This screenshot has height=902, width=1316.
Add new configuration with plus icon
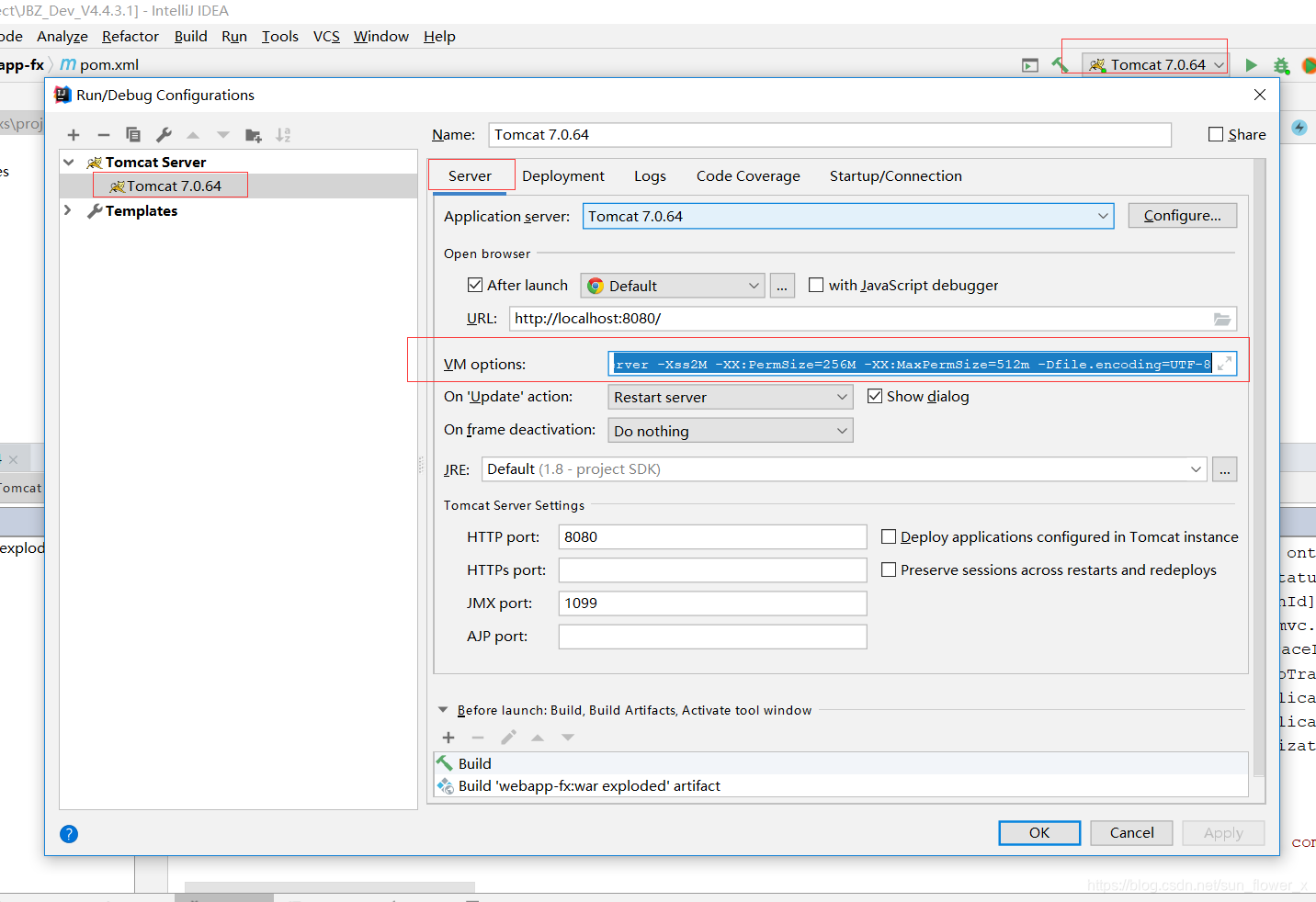click(74, 135)
